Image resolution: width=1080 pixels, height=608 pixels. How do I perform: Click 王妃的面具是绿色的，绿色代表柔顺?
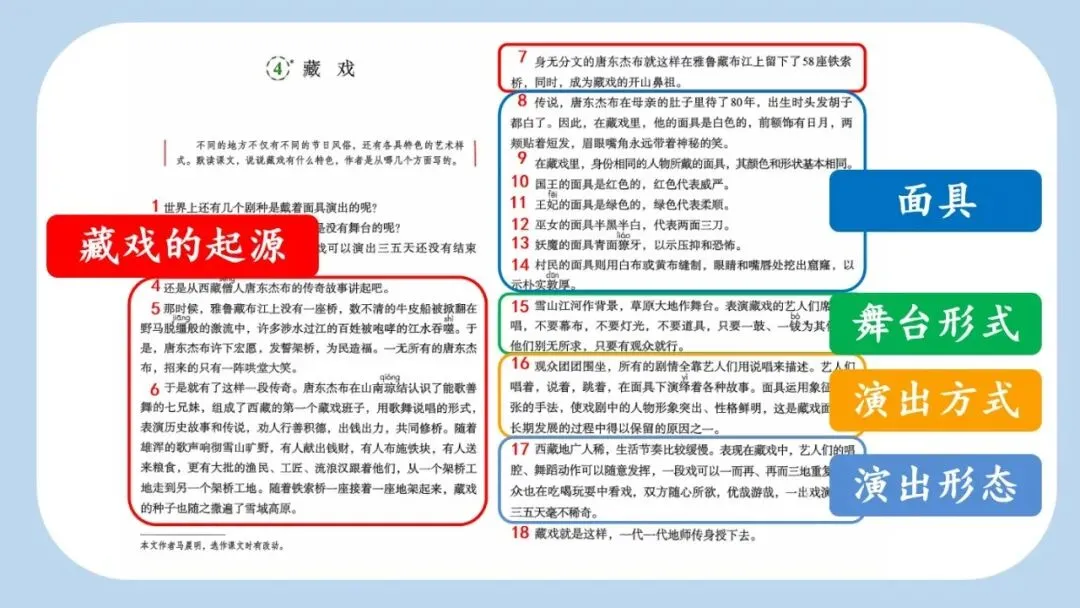pos(632,205)
